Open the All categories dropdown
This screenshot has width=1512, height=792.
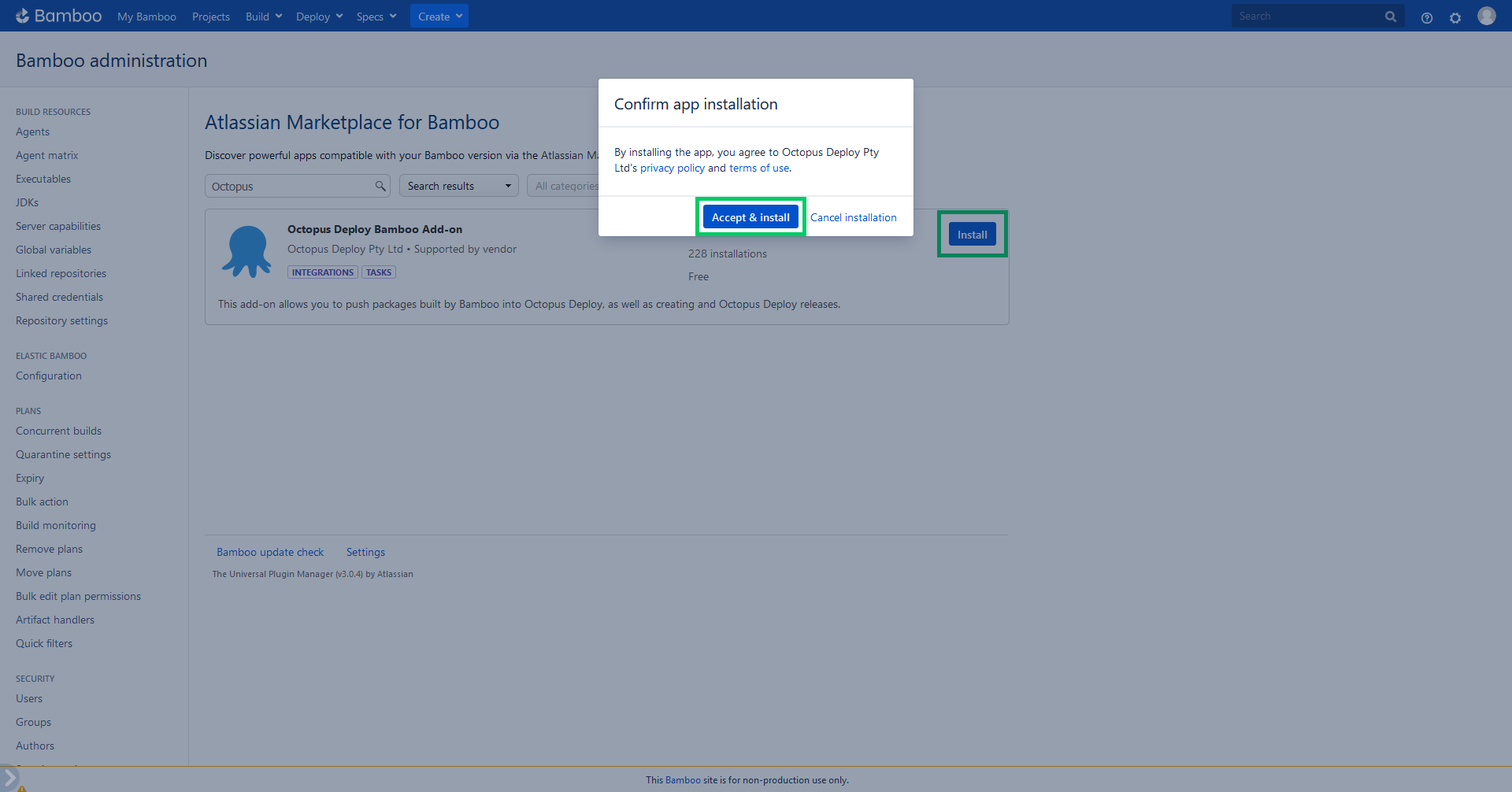[563, 186]
